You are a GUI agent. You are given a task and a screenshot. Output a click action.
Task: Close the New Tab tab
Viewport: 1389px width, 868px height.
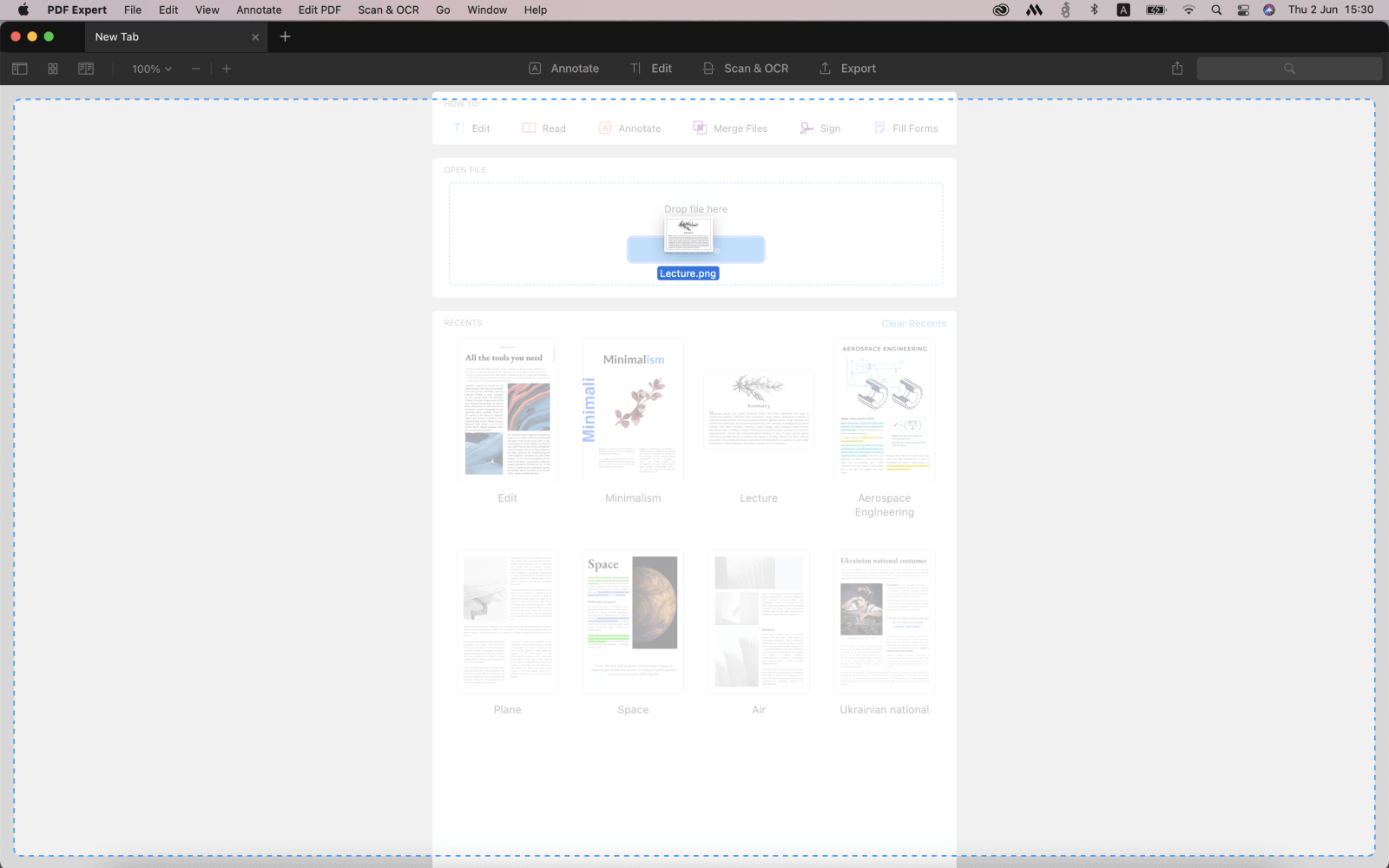point(255,36)
